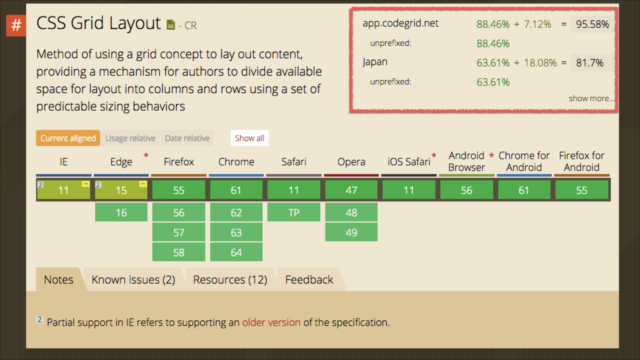The height and width of the screenshot is (360, 640).
Task: Select the Safari TP version cell
Action: (x=293, y=213)
